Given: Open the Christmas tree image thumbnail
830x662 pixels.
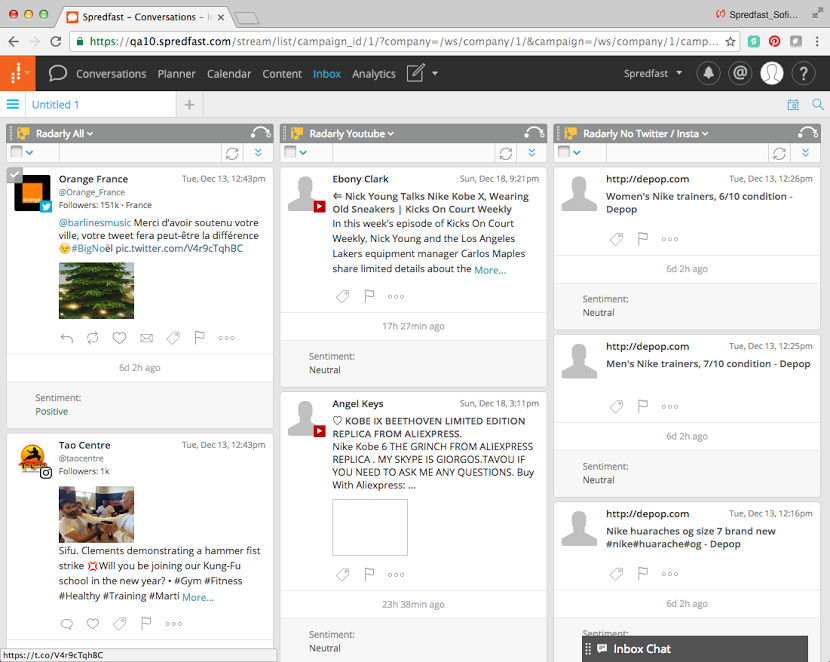Looking at the screenshot, I should [x=96, y=290].
